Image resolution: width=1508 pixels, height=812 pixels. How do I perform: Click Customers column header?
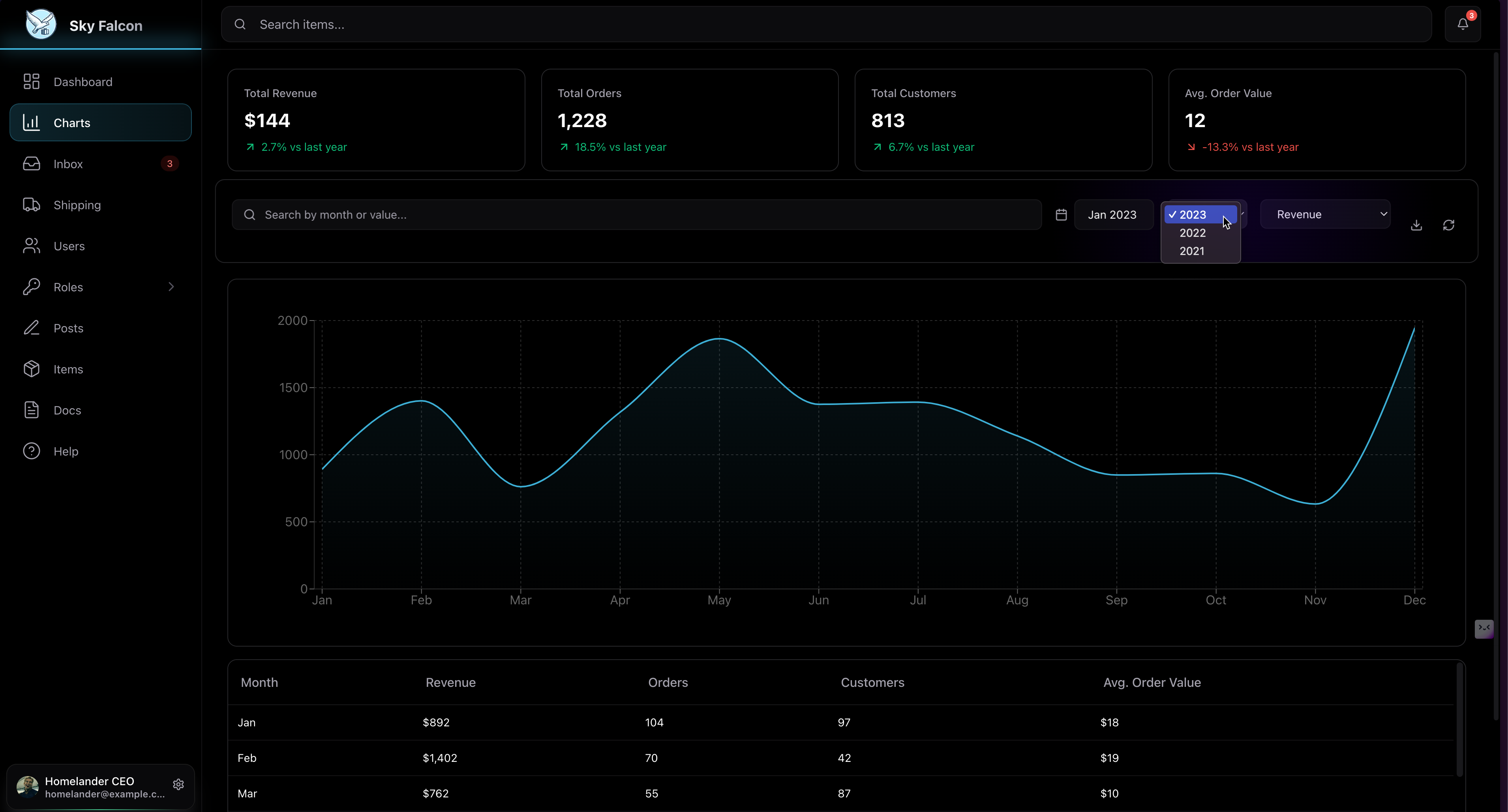click(872, 683)
